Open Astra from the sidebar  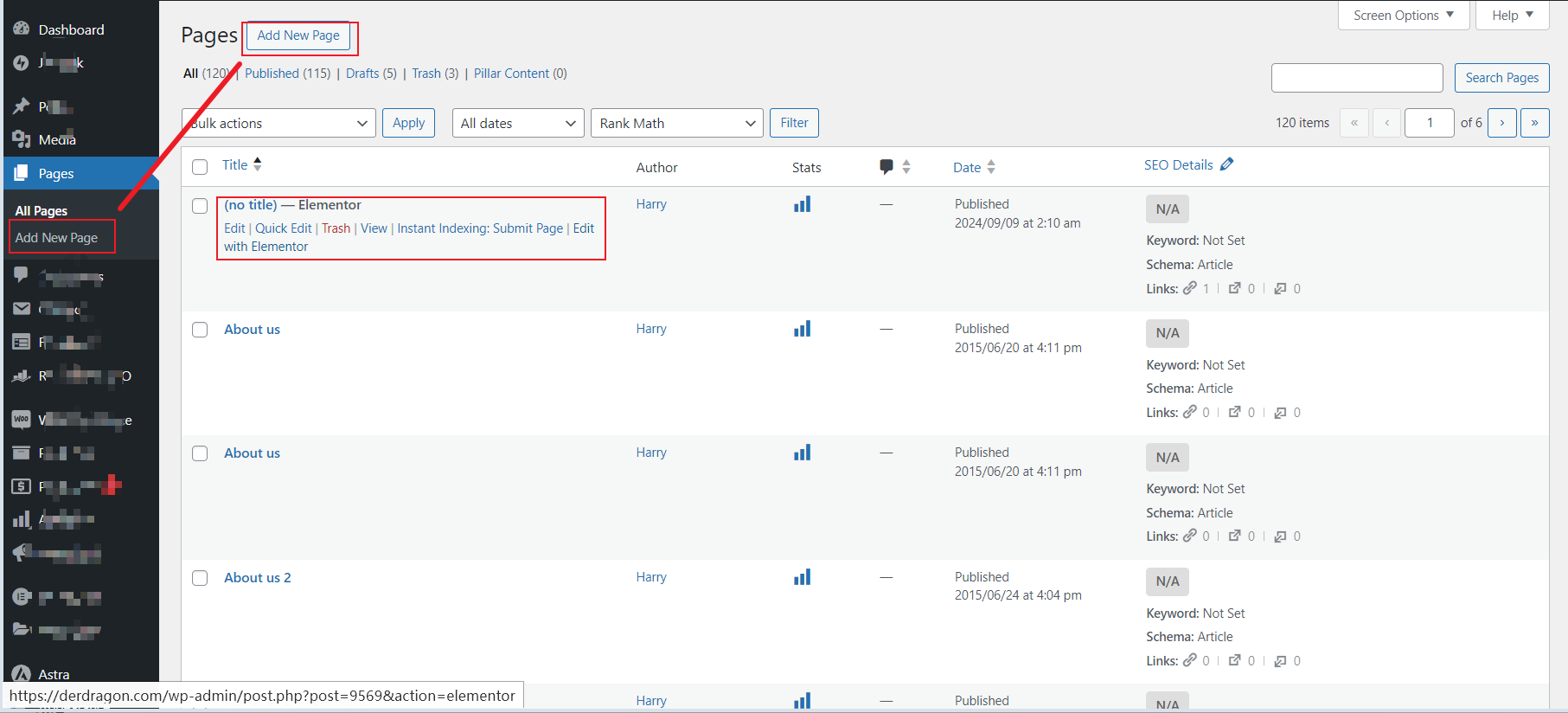pyautogui.click(x=54, y=674)
